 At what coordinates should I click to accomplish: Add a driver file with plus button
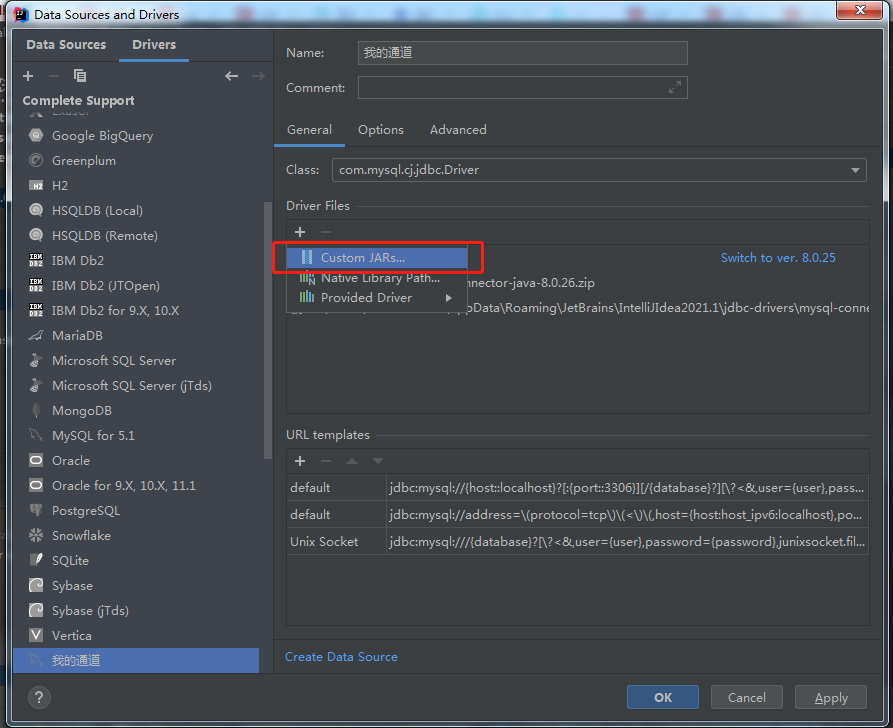coord(300,232)
